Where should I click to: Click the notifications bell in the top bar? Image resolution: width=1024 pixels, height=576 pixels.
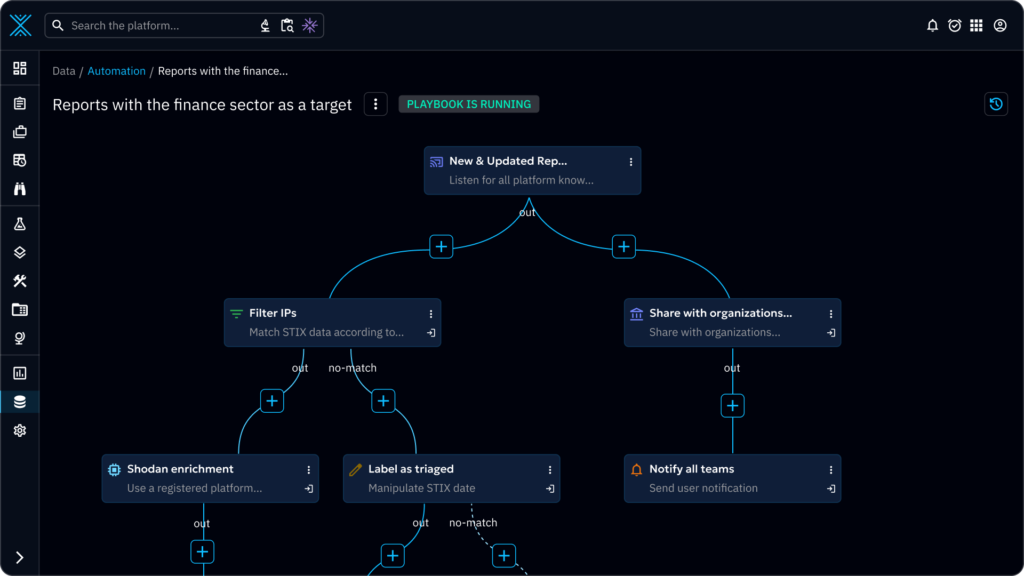pyautogui.click(x=933, y=26)
